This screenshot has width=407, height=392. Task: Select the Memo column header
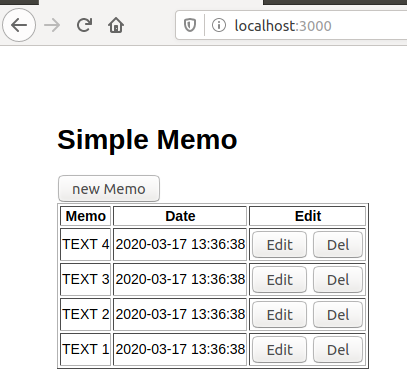coord(86,216)
